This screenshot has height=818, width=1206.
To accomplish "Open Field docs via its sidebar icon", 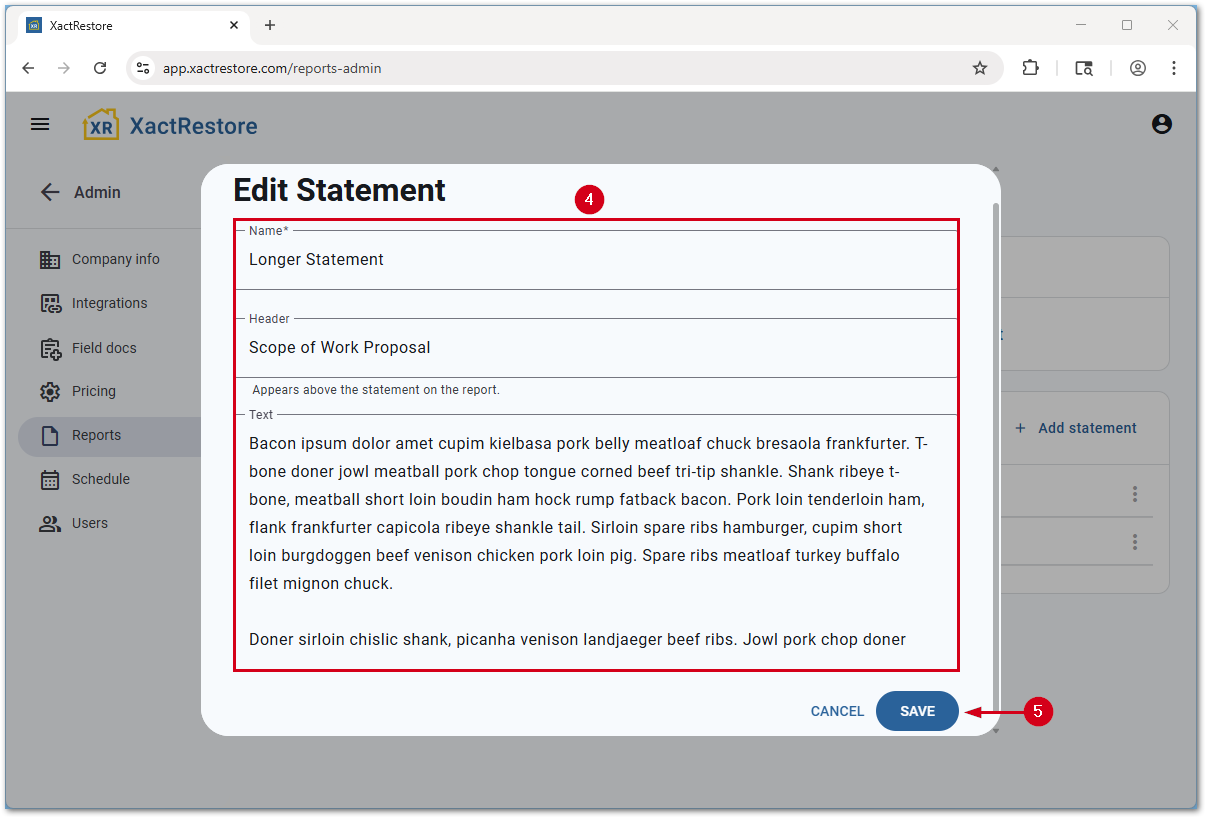I will point(50,347).
